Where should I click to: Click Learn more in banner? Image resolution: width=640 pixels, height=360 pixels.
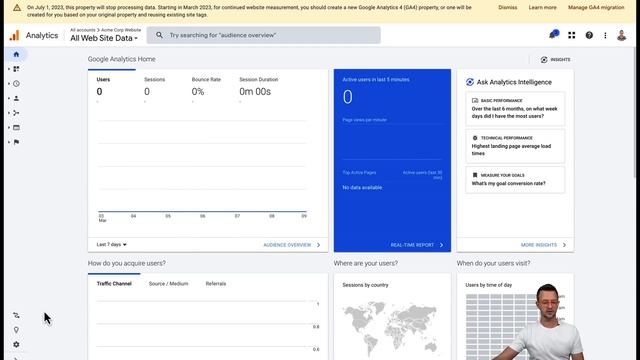pyautogui.click(x=542, y=7)
